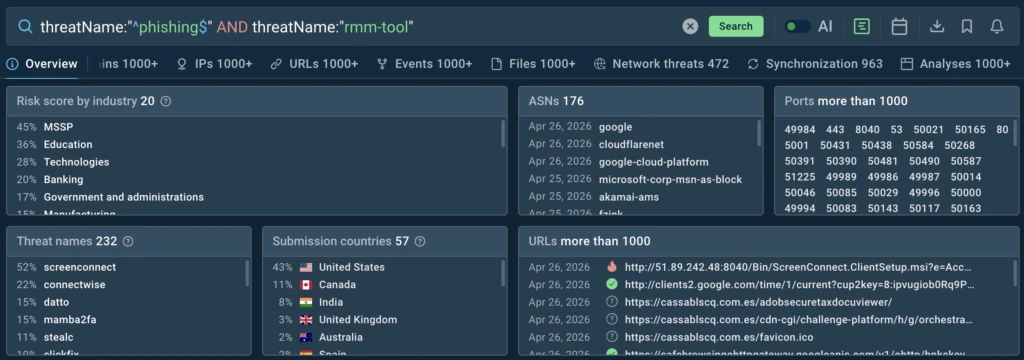Viewport: 1024px width, 360px height.
Task: Click port 8040
Action: (x=867, y=130)
